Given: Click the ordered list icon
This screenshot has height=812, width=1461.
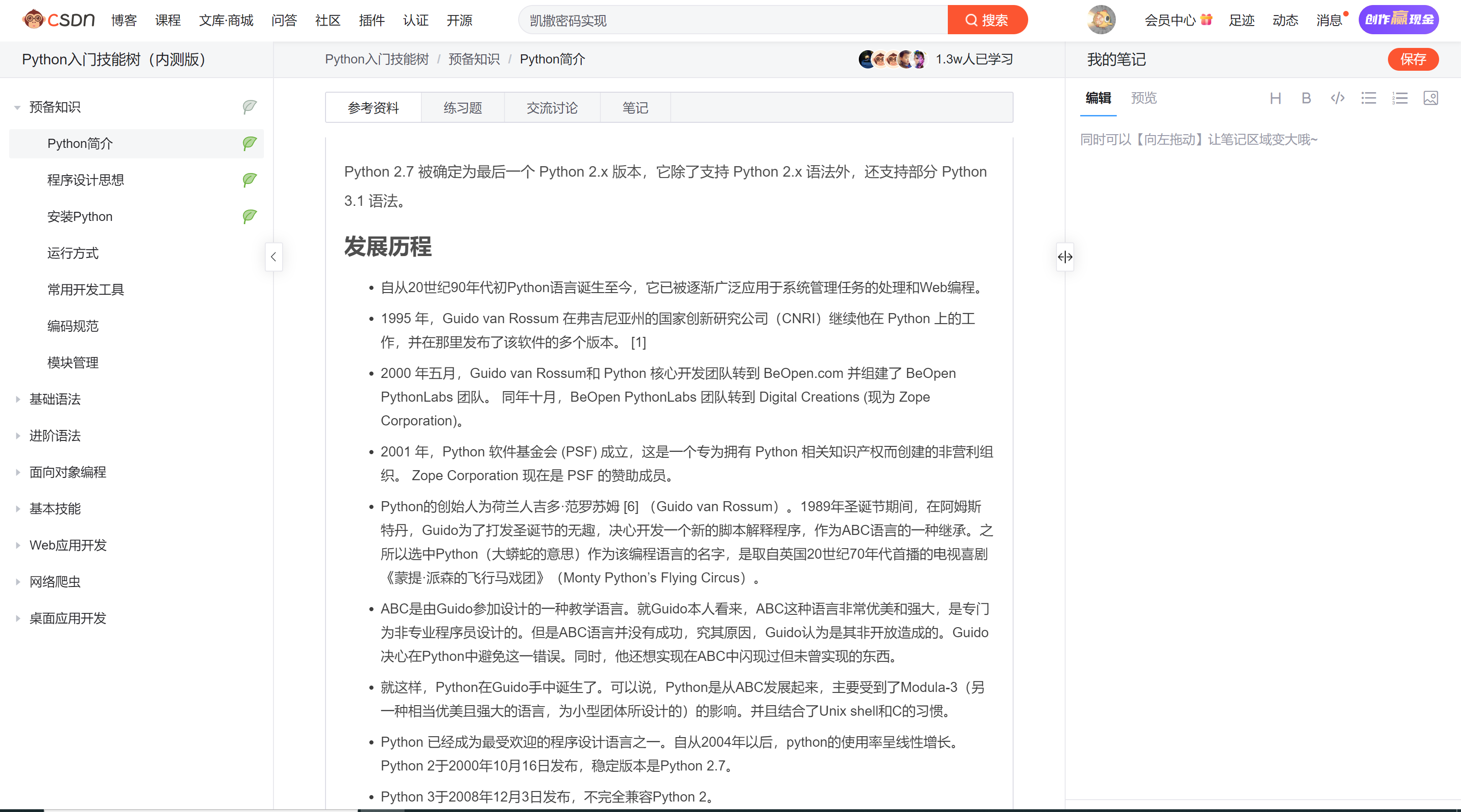Looking at the screenshot, I should pos(1399,98).
